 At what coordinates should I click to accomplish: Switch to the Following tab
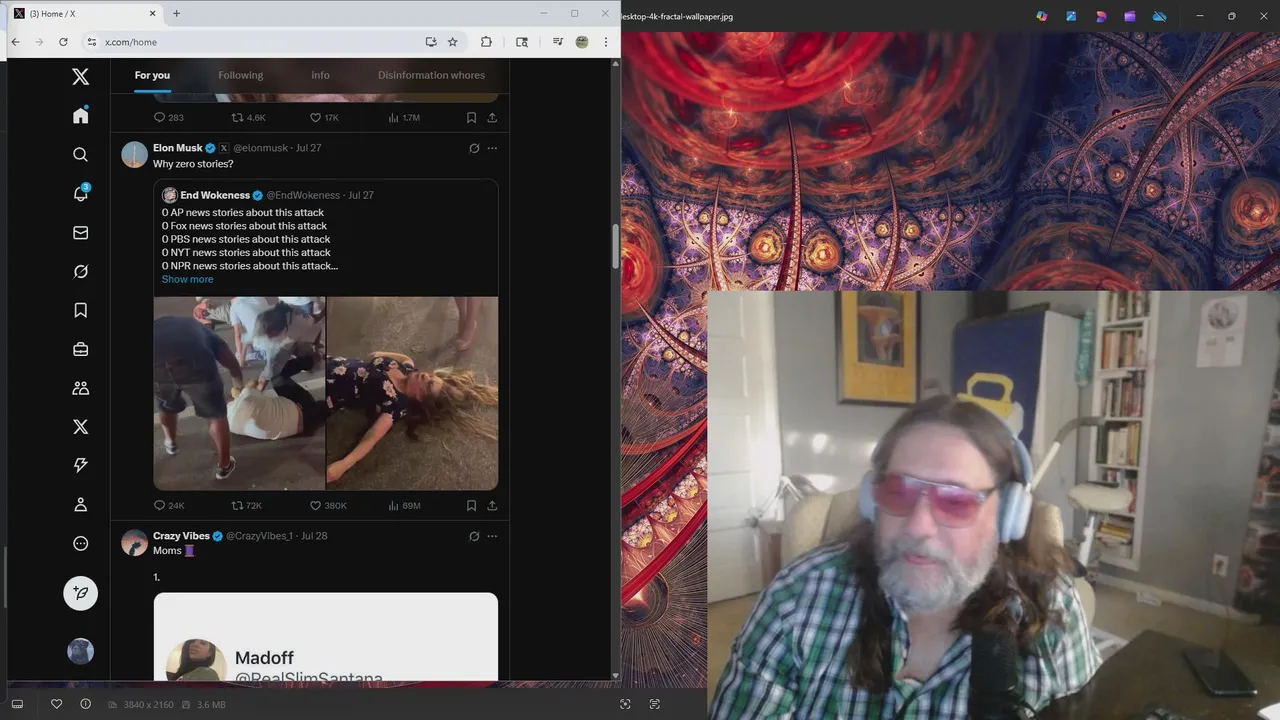241,75
